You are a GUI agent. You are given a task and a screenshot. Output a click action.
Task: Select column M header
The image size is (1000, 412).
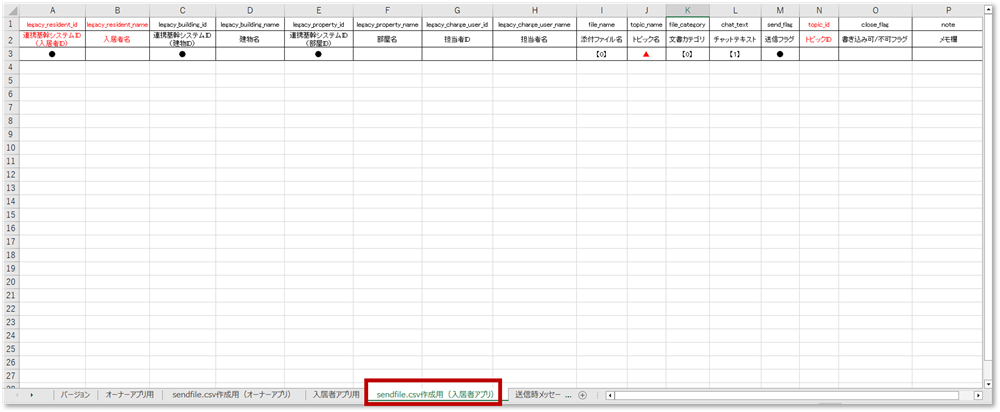tap(780, 11)
